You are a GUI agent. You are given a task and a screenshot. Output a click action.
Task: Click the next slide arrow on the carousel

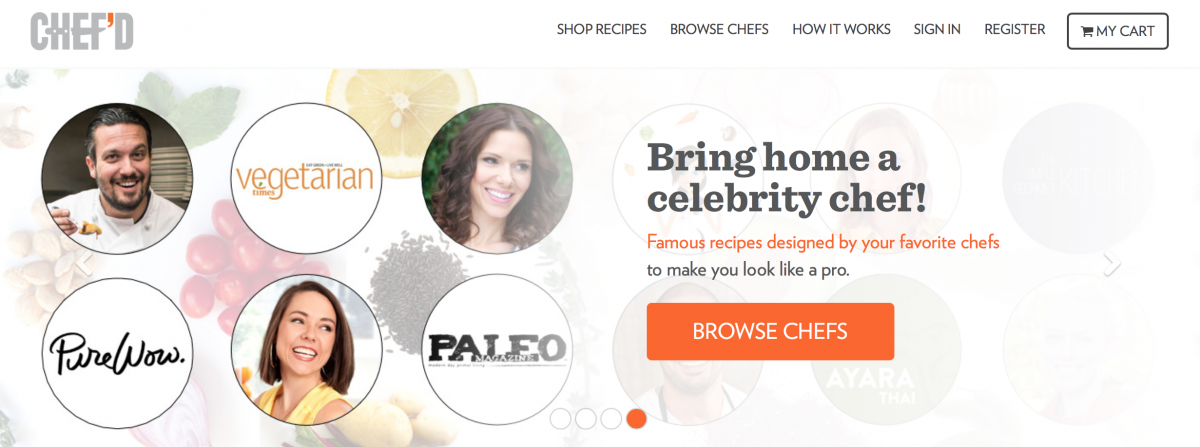click(x=1112, y=264)
